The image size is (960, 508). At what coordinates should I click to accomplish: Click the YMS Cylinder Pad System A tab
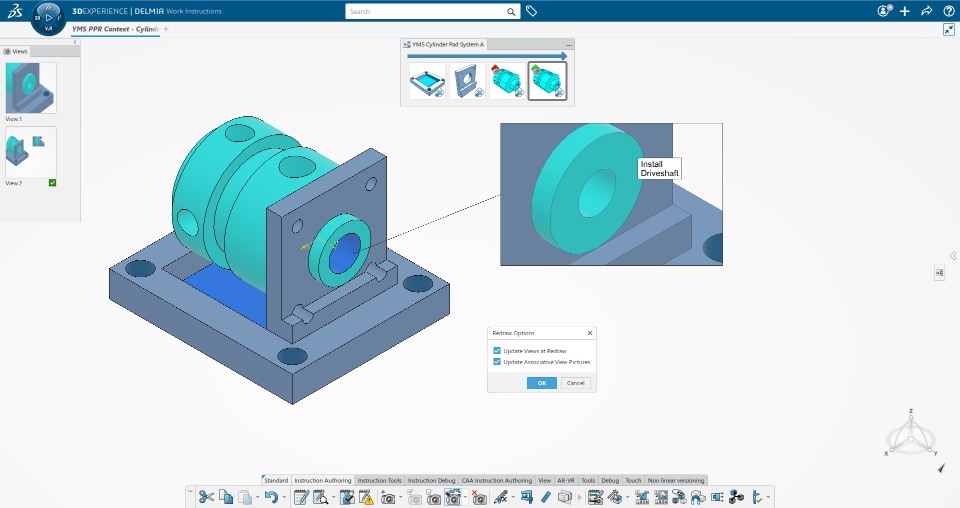coord(444,45)
